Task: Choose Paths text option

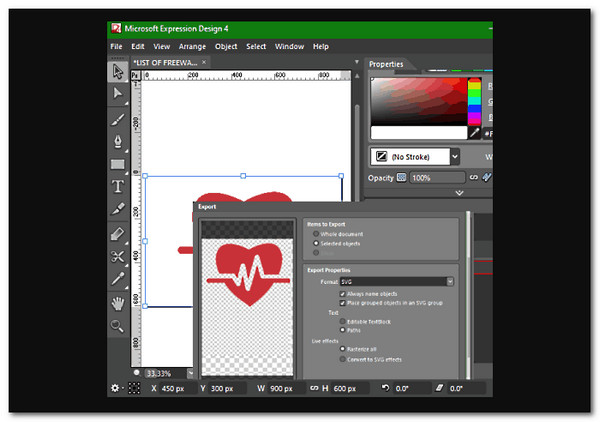Action: point(342,330)
